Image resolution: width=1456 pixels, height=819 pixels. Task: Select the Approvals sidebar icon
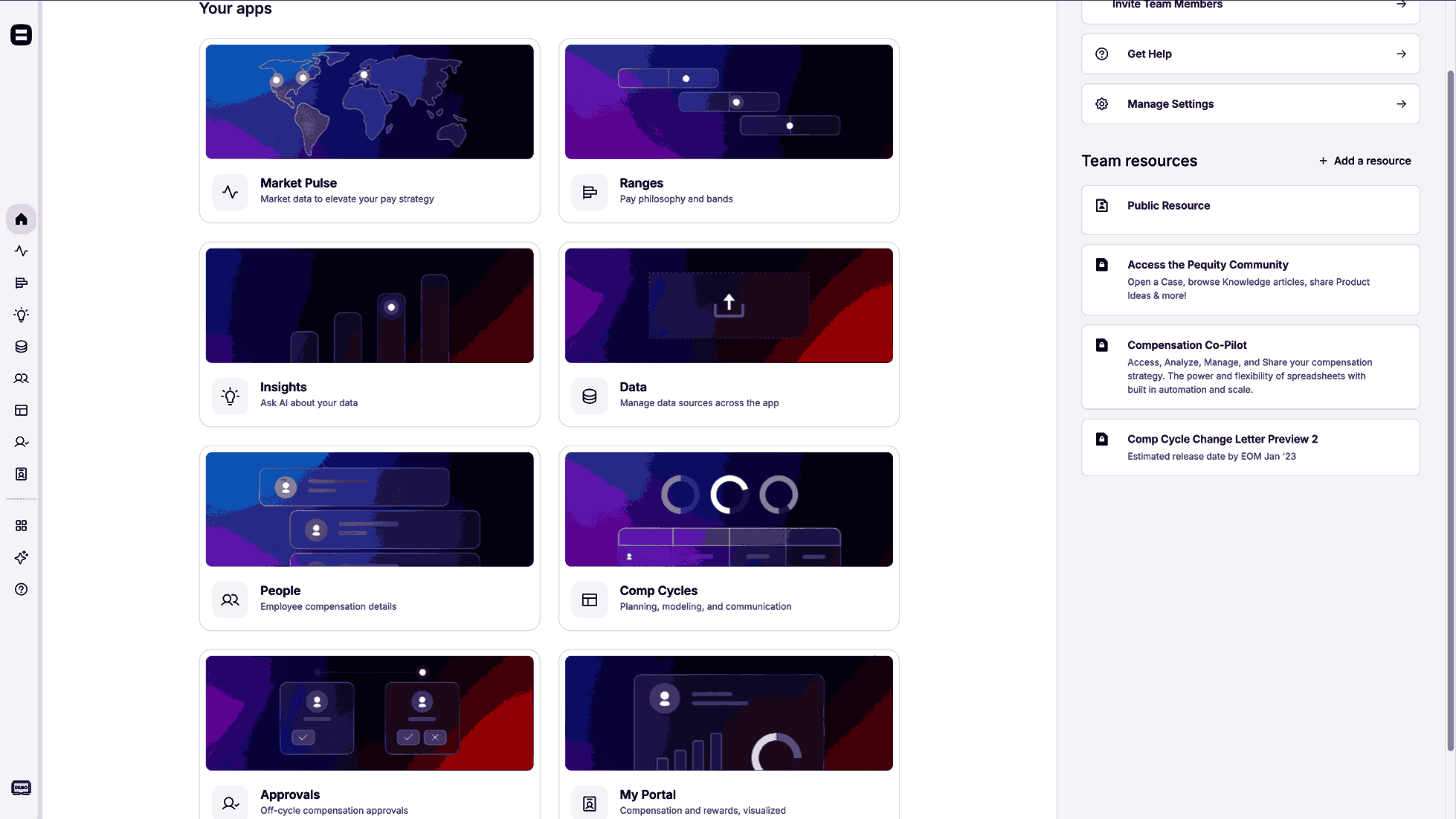click(x=21, y=443)
